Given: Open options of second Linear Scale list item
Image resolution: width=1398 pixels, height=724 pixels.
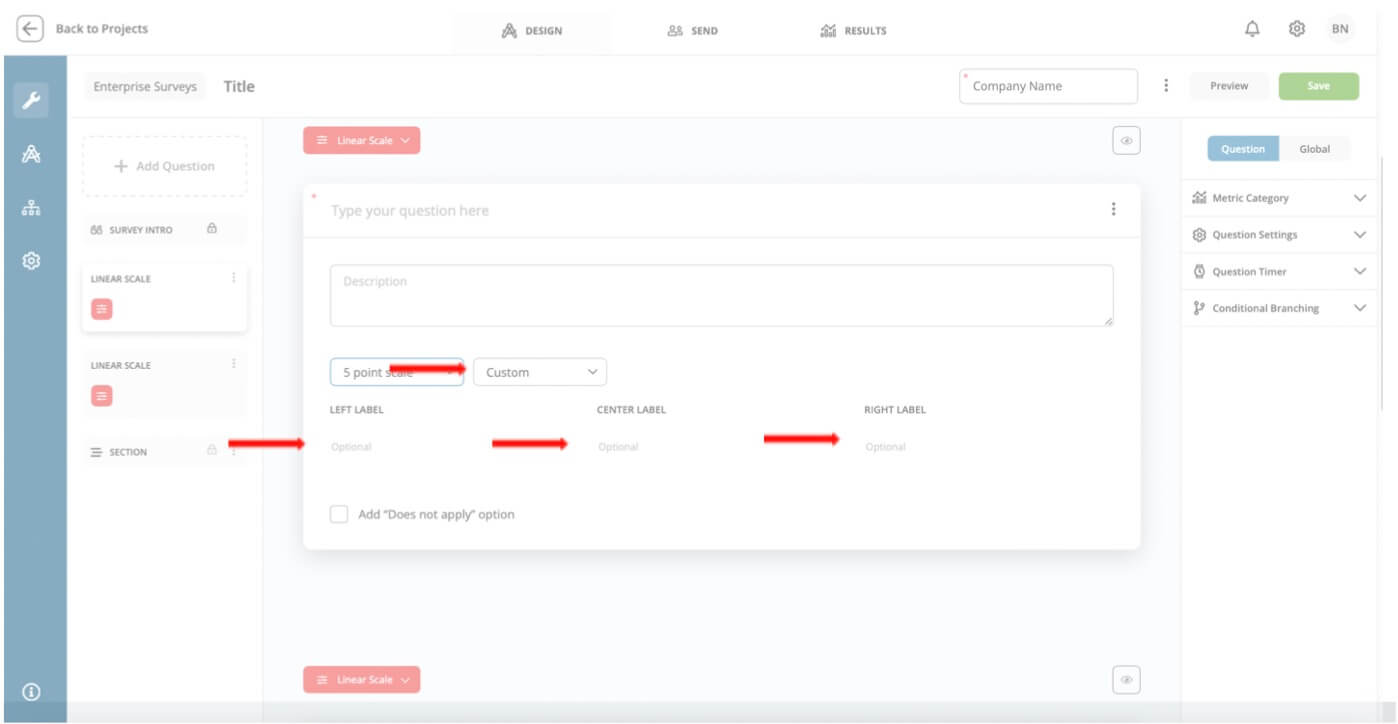Looking at the screenshot, I should click(x=233, y=364).
